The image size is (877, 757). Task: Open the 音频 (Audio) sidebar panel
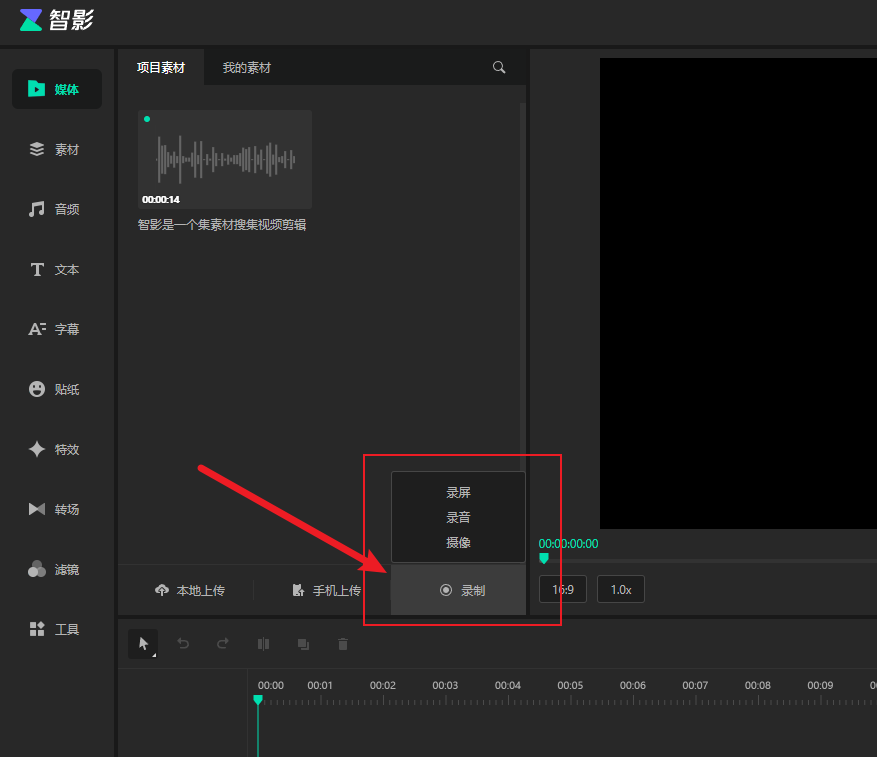click(x=57, y=209)
